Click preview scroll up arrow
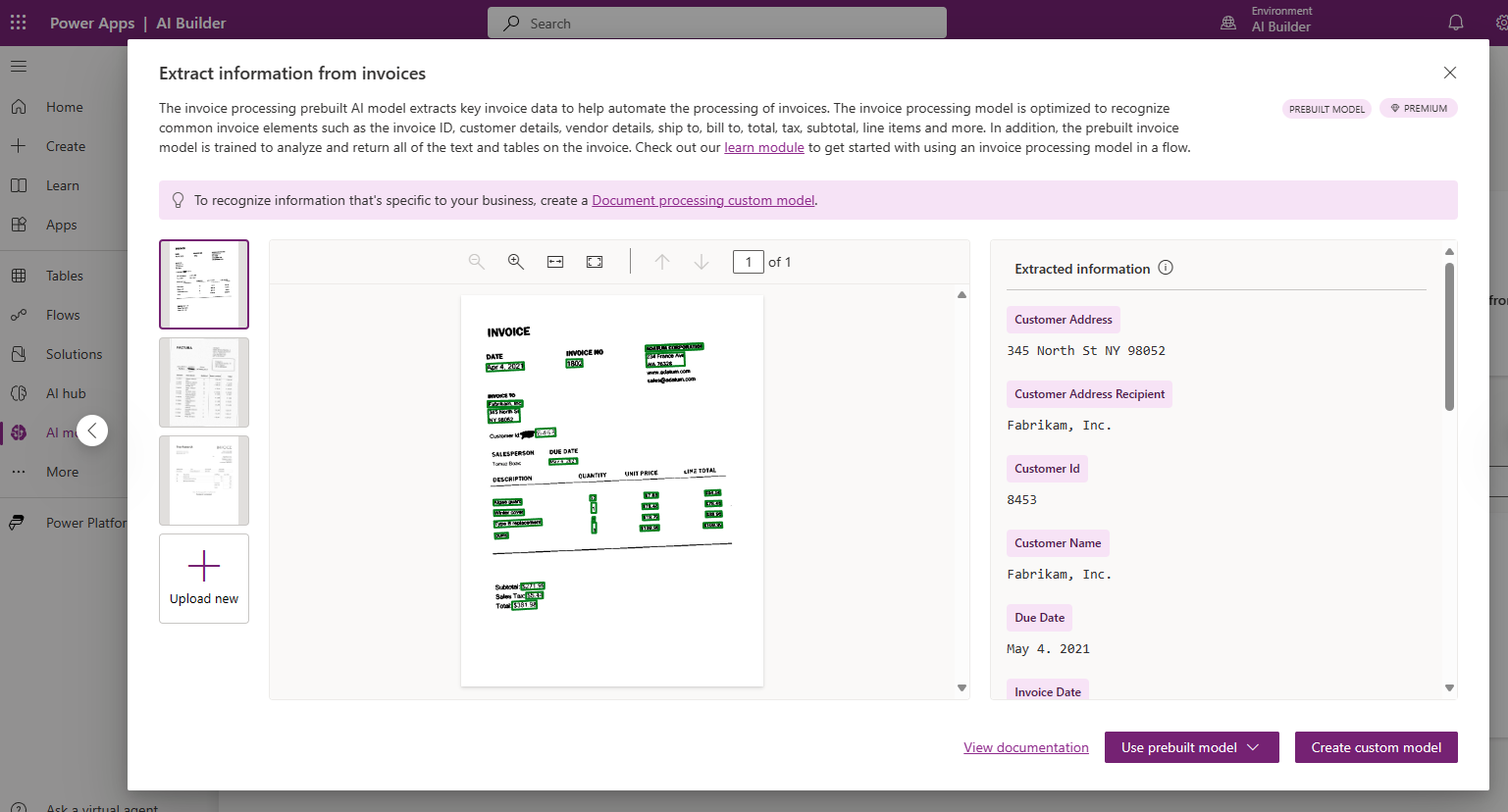The image size is (1508, 812). [x=962, y=294]
